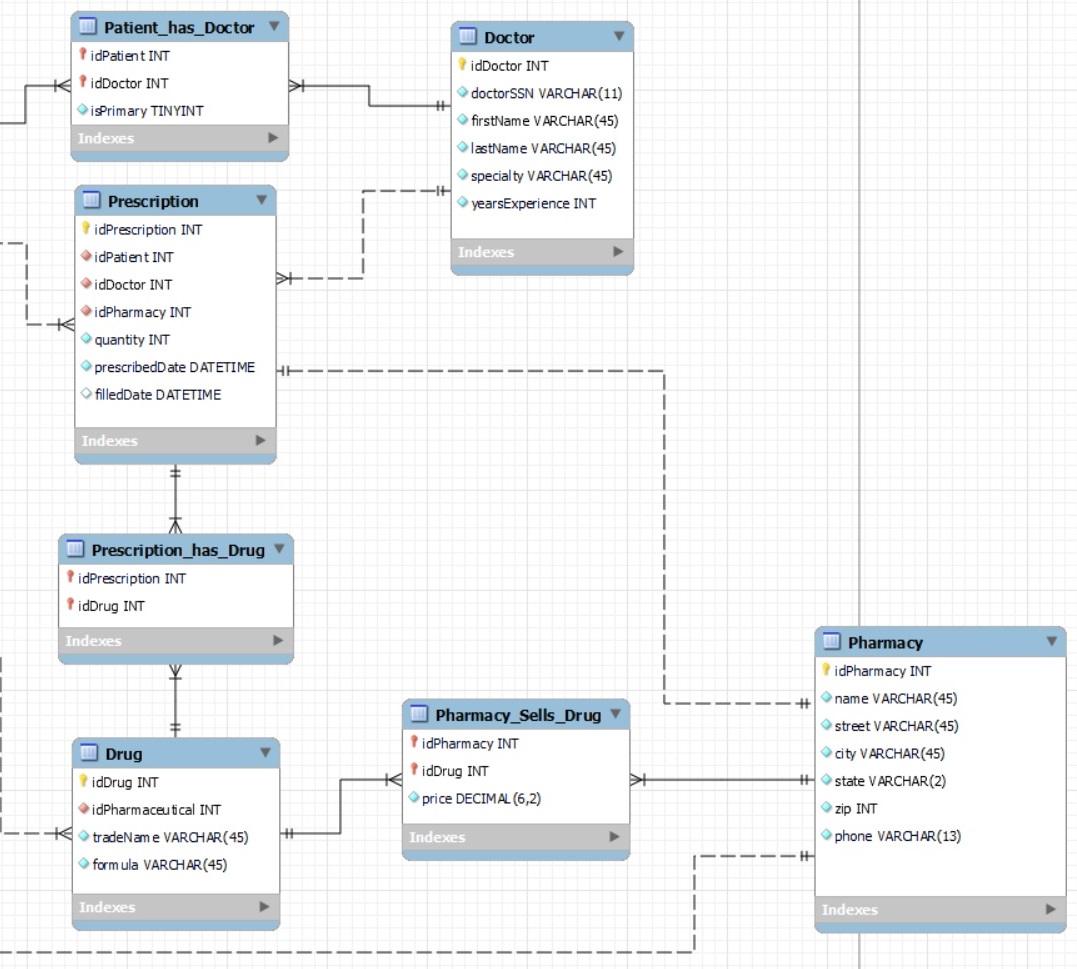Collapse the Prescription table with header arrow
1077x969 pixels.
click(262, 200)
